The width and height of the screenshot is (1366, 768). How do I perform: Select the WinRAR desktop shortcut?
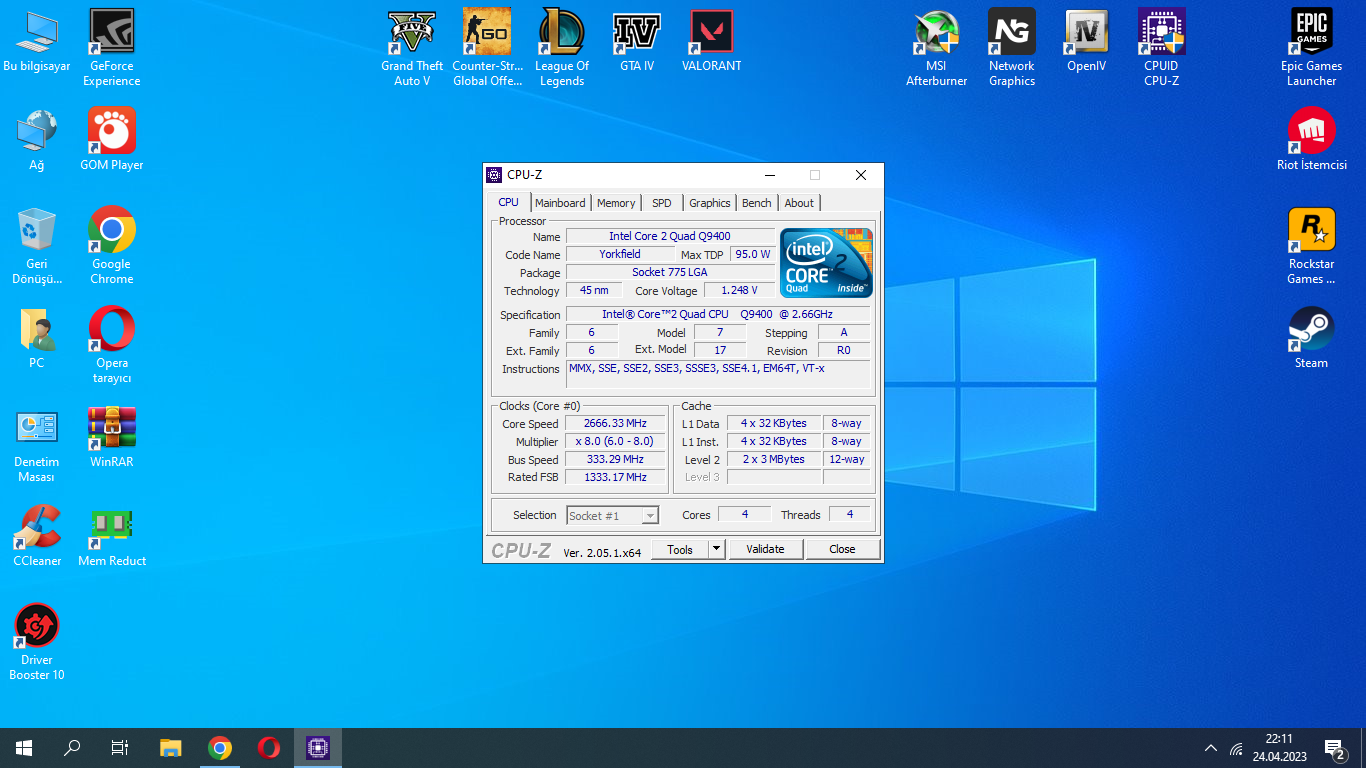coord(112,437)
